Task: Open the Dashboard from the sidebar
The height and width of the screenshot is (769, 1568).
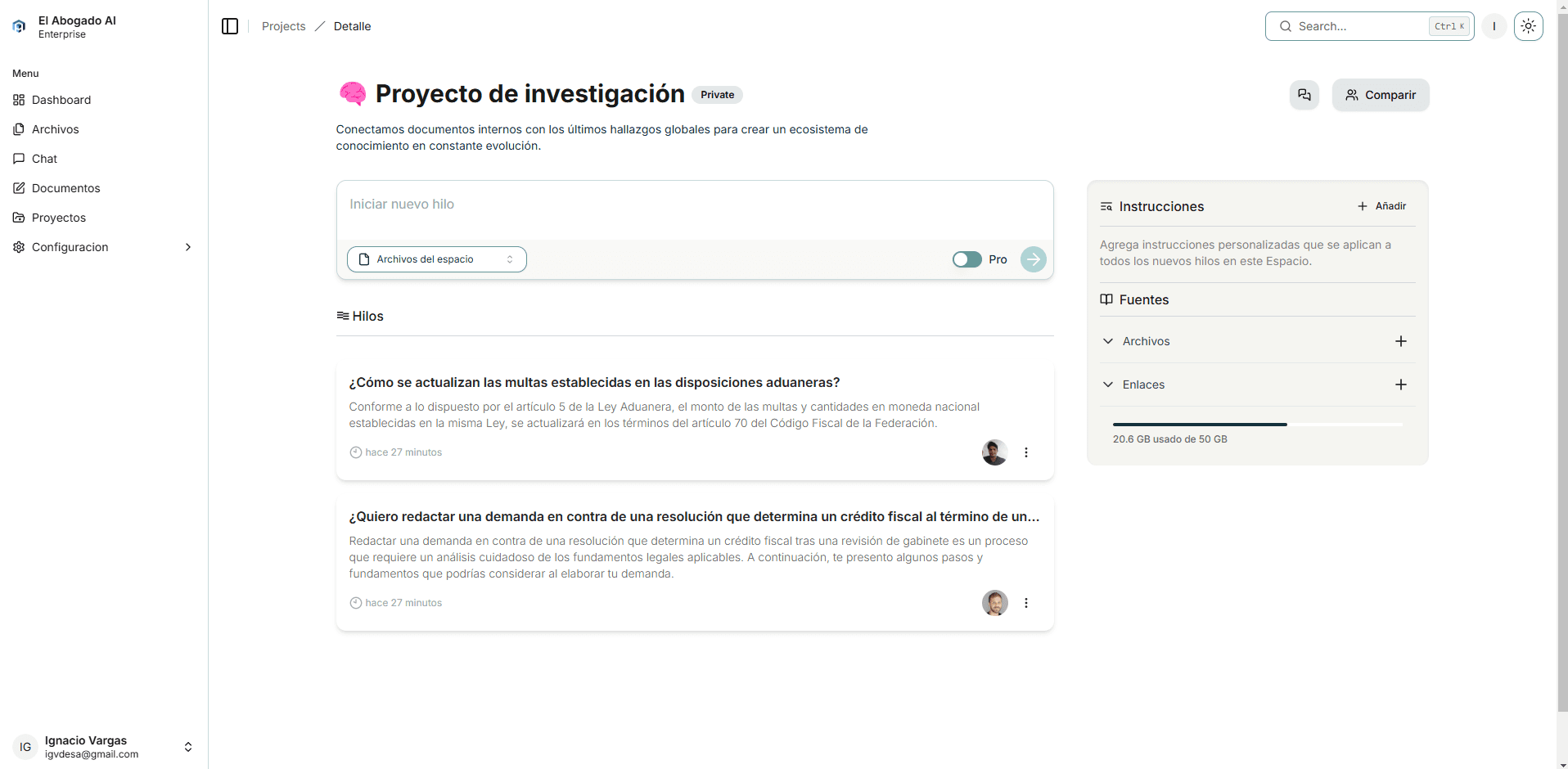Action: point(61,100)
